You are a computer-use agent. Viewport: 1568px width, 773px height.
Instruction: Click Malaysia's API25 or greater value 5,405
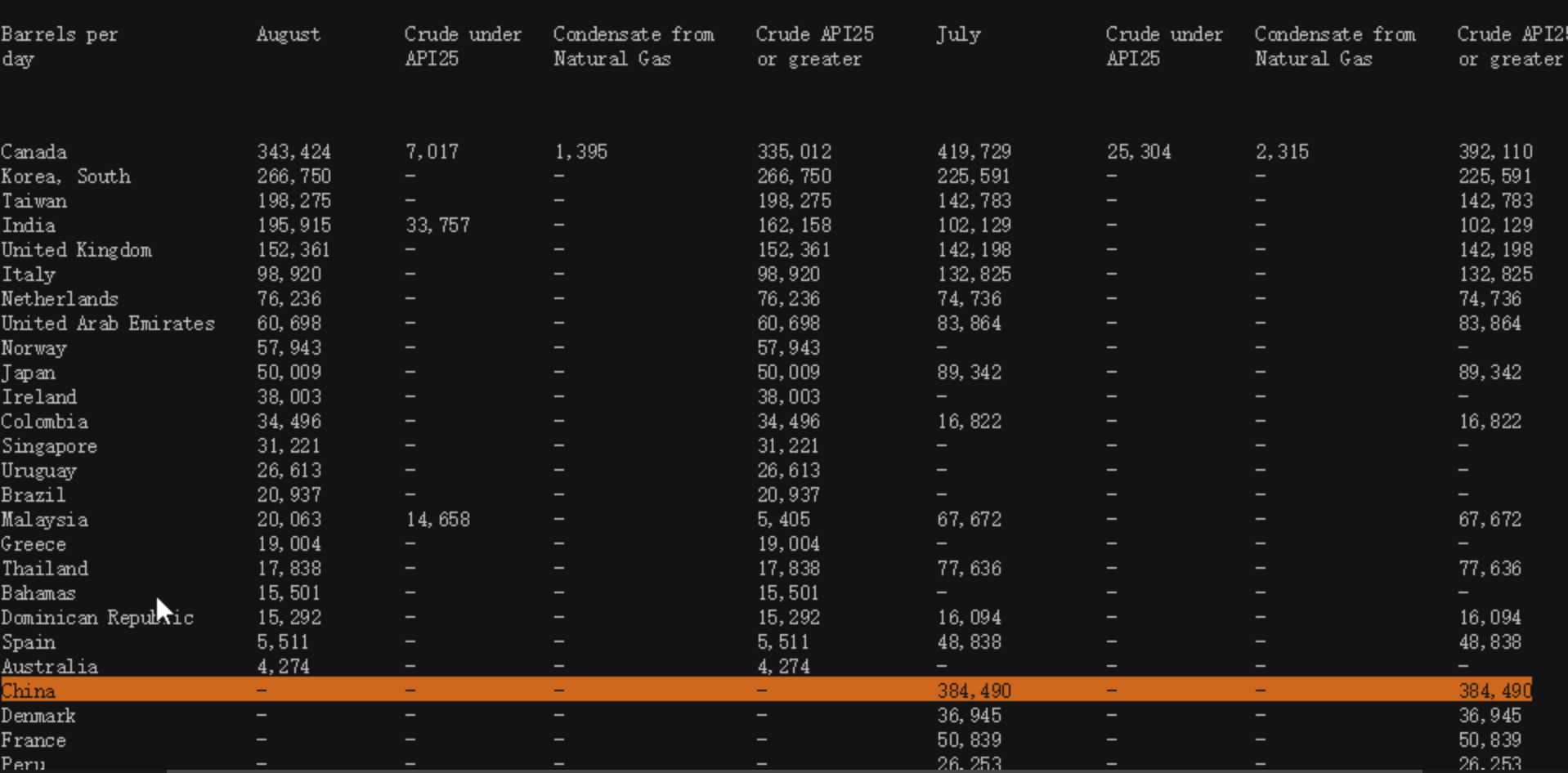tap(783, 520)
